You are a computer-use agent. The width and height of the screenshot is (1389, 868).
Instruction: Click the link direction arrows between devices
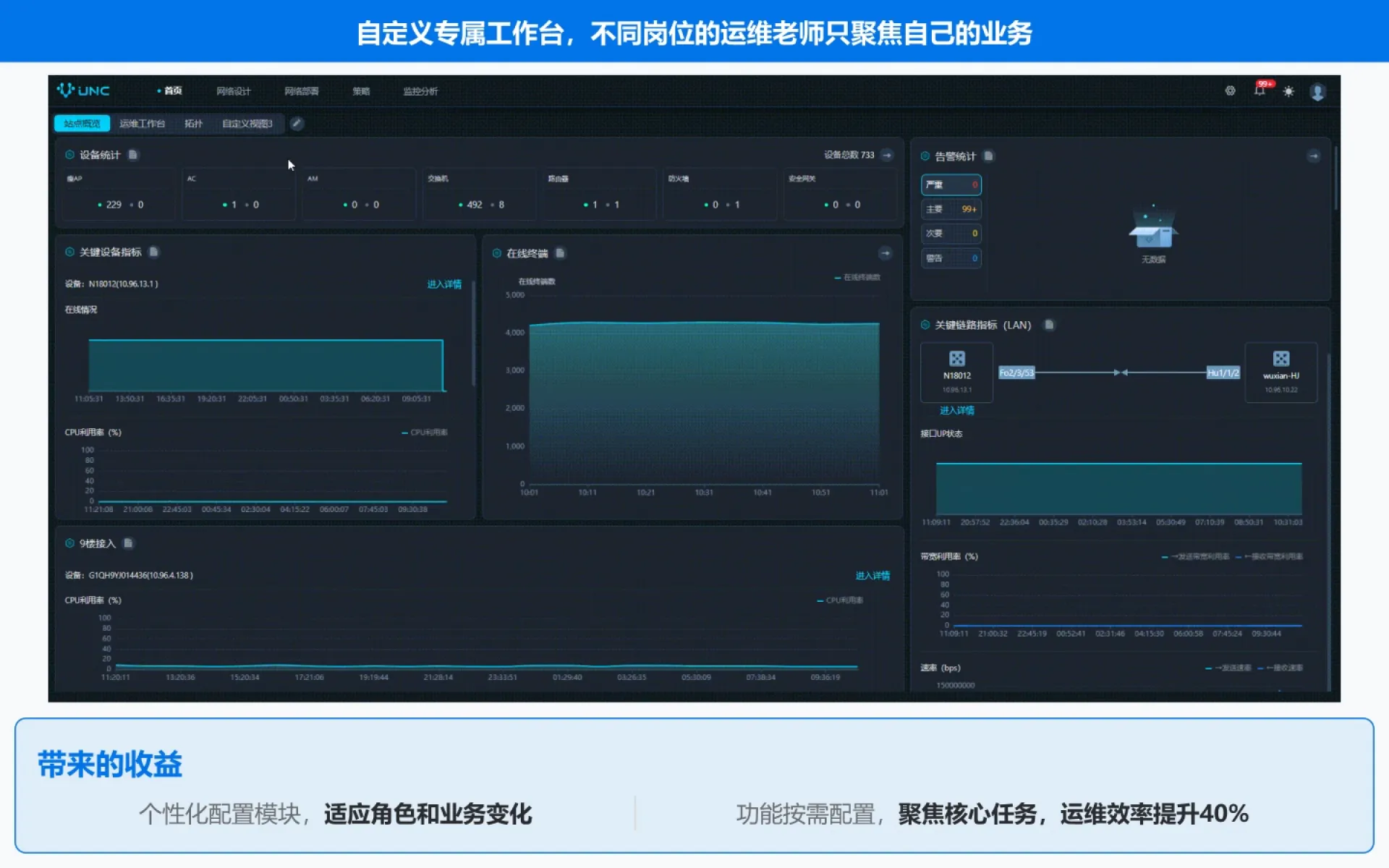(x=1121, y=373)
